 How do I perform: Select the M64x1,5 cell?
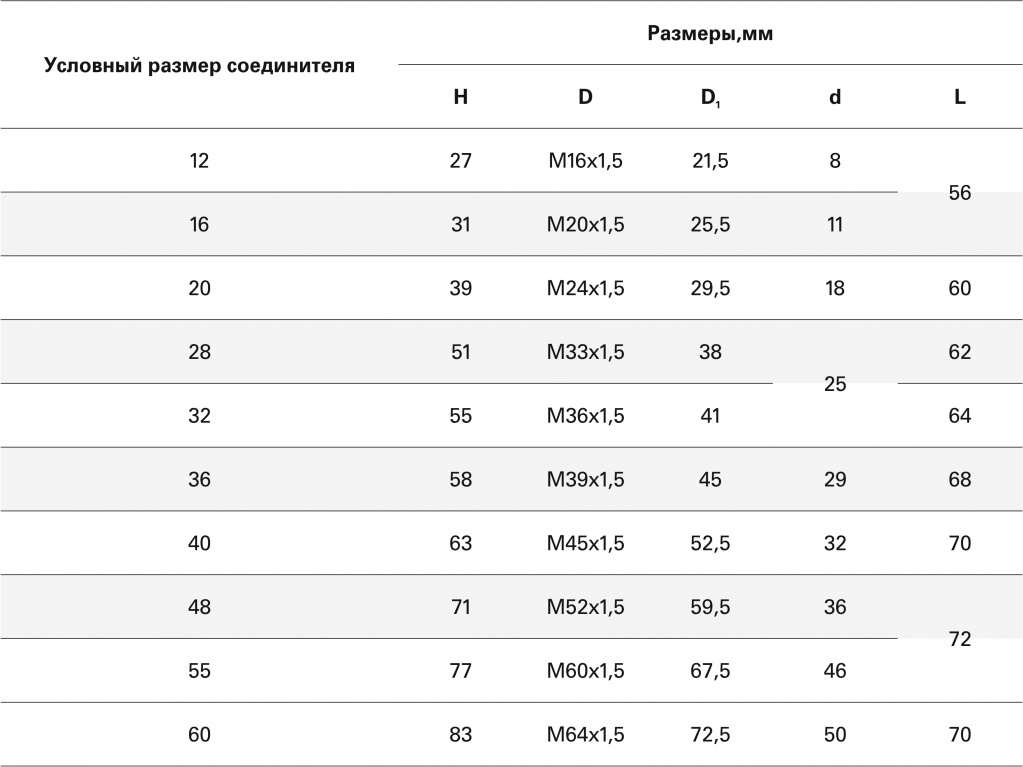point(585,735)
